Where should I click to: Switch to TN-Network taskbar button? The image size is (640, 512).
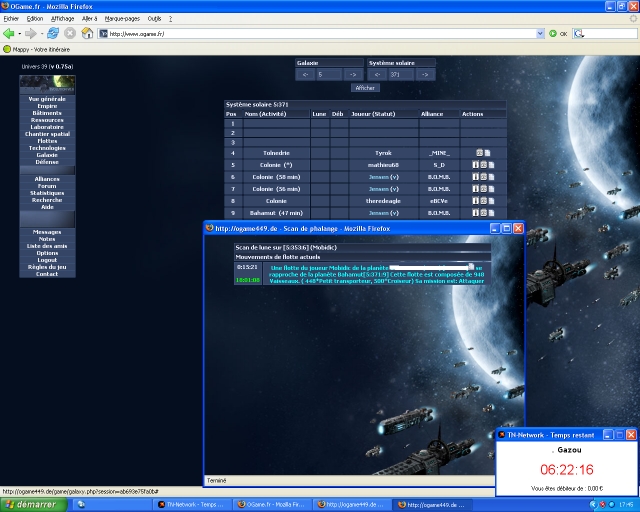192,505
